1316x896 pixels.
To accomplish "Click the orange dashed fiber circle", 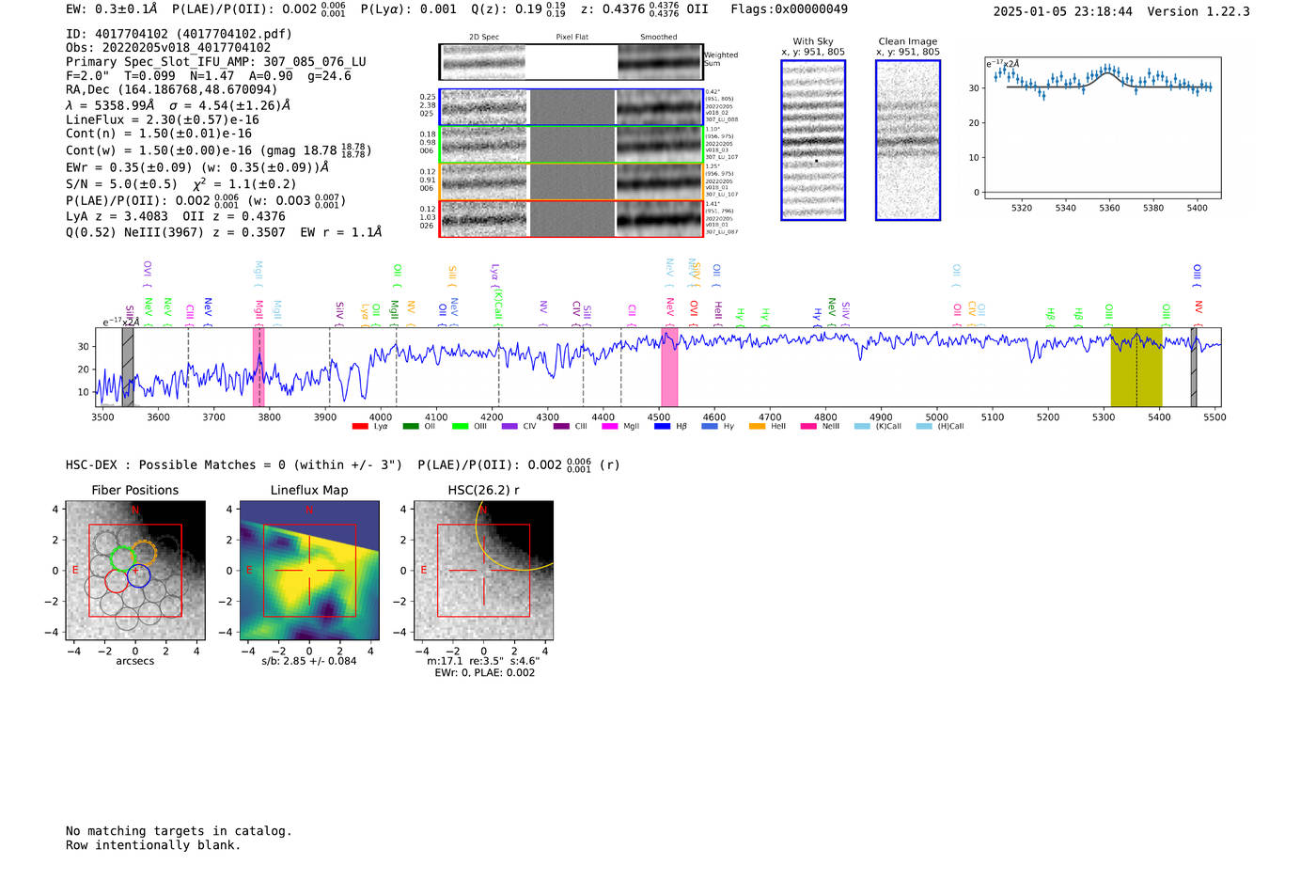I will (145, 553).
